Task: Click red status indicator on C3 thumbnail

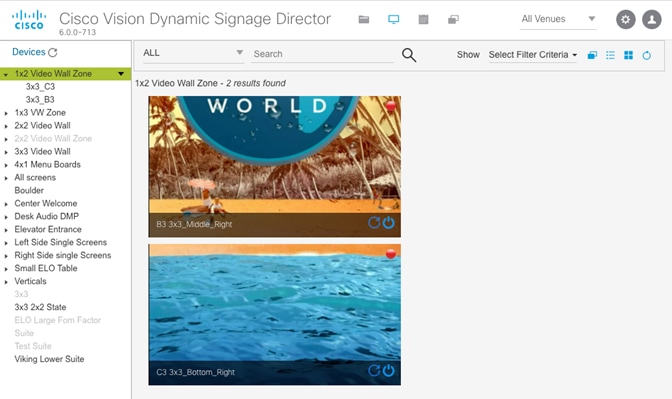Action: coord(390,254)
